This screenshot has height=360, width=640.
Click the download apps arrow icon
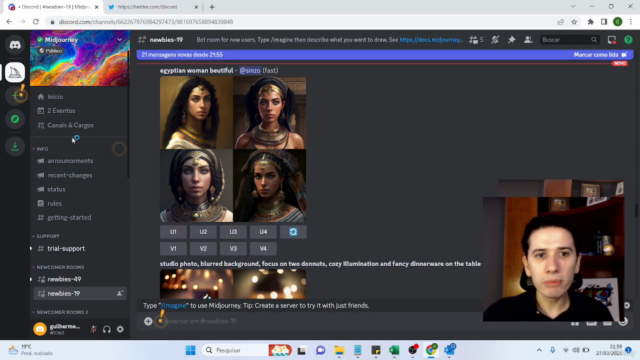tap(15, 146)
